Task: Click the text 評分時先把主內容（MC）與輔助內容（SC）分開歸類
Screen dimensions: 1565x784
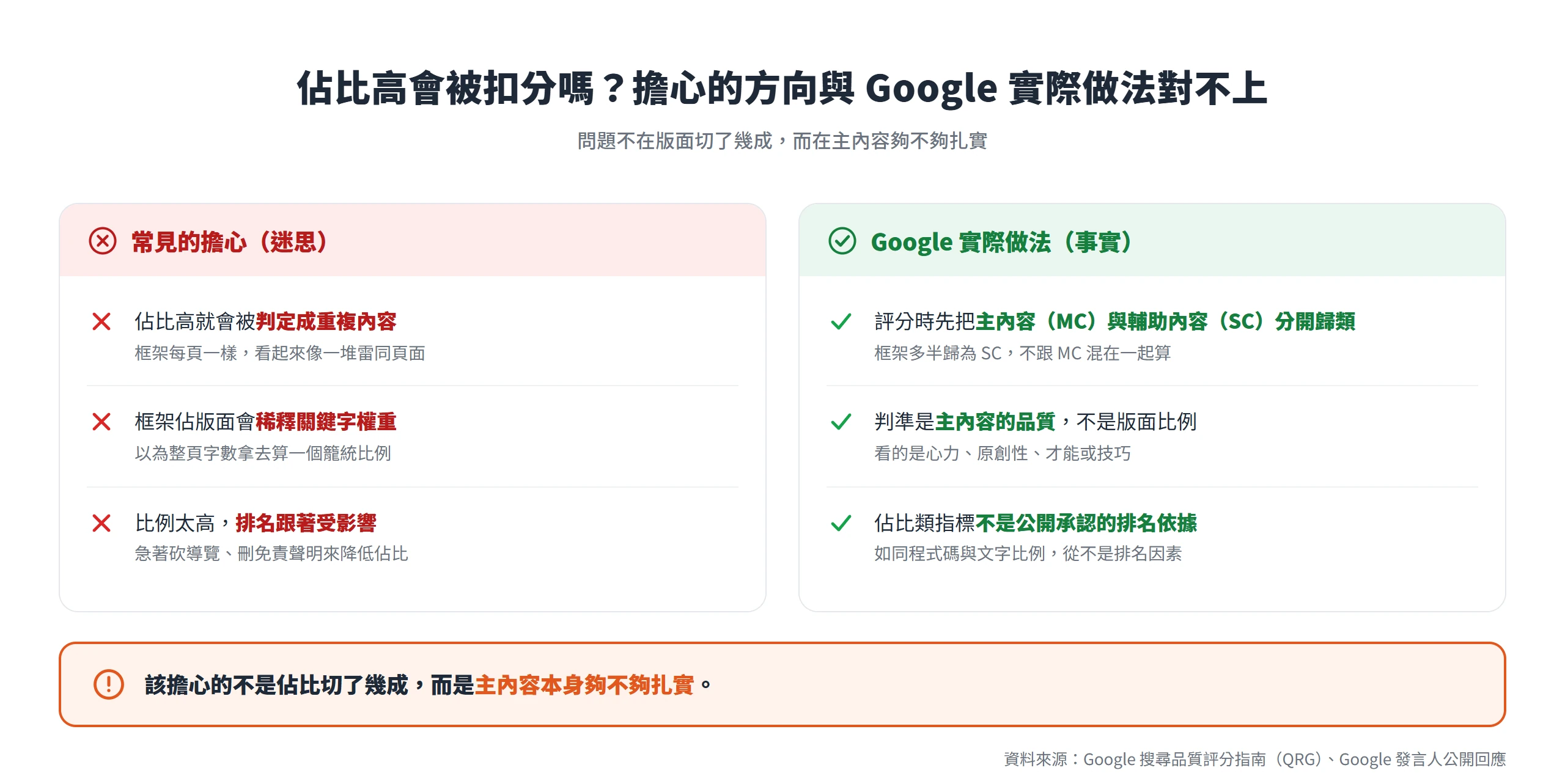Action: (x=1115, y=321)
